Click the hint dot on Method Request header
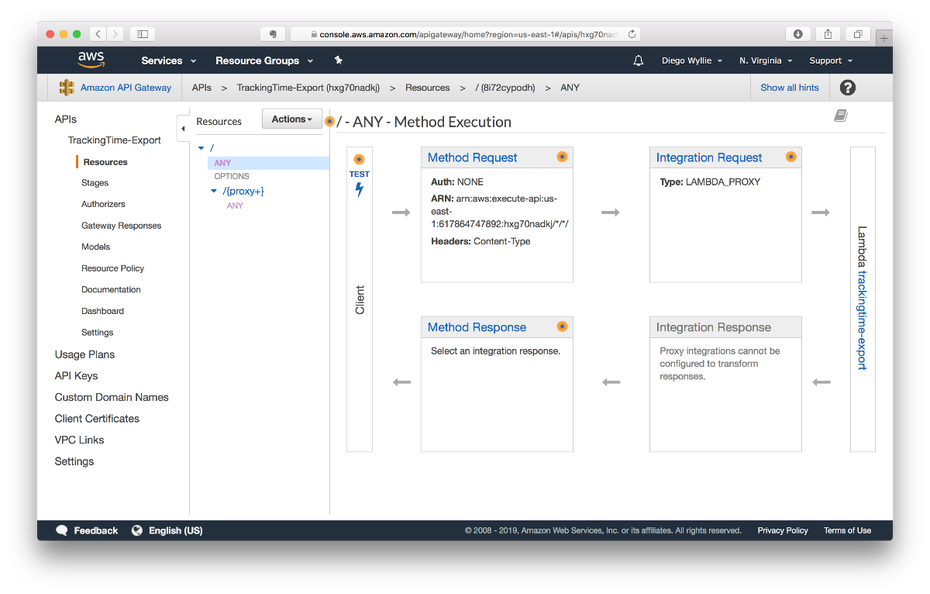930x594 pixels. [562, 157]
